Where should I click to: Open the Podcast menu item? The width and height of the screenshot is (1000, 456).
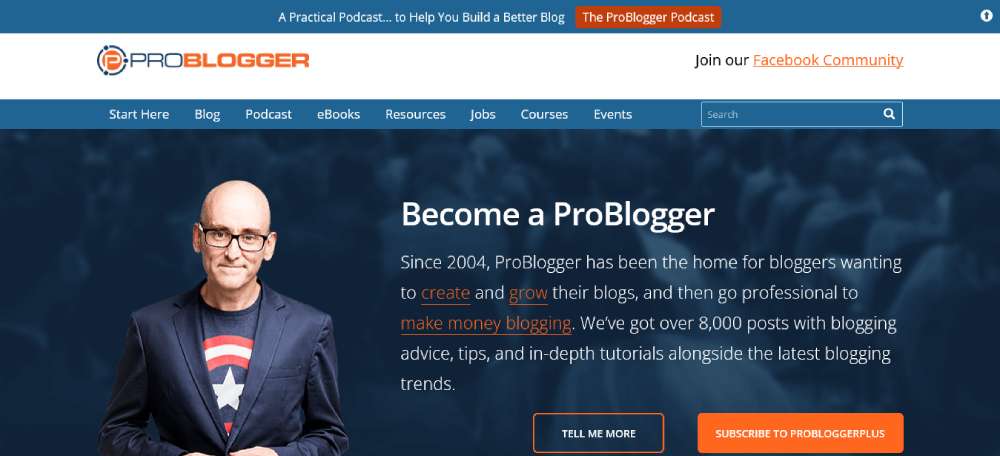268,115
